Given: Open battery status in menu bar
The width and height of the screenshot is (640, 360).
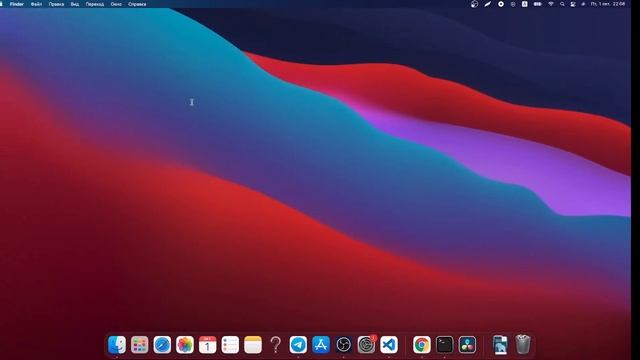Looking at the screenshot, I should [x=538, y=4].
